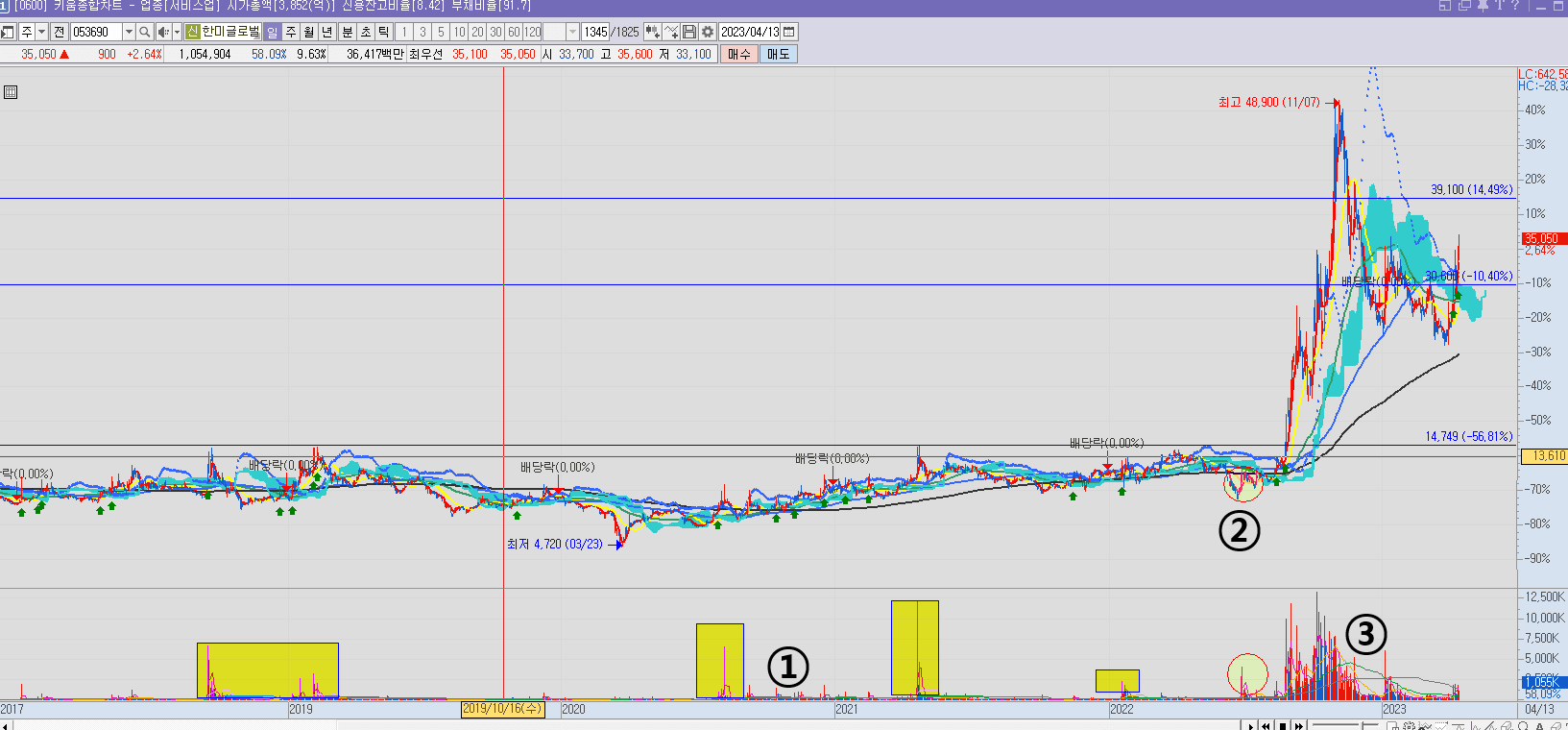Click the 1,055K volume tag on the volume axis
The width and height of the screenshot is (1568, 730).
pos(1542,682)
